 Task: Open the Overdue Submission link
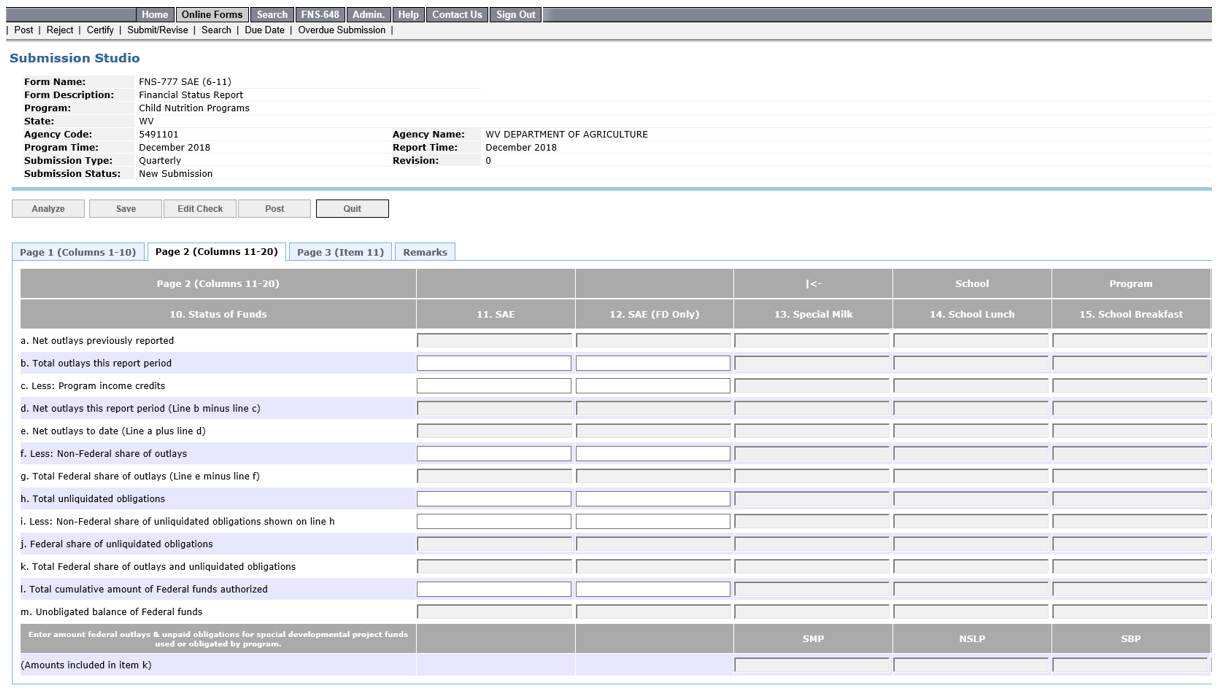pyautogui.click(x=341, y=30)
